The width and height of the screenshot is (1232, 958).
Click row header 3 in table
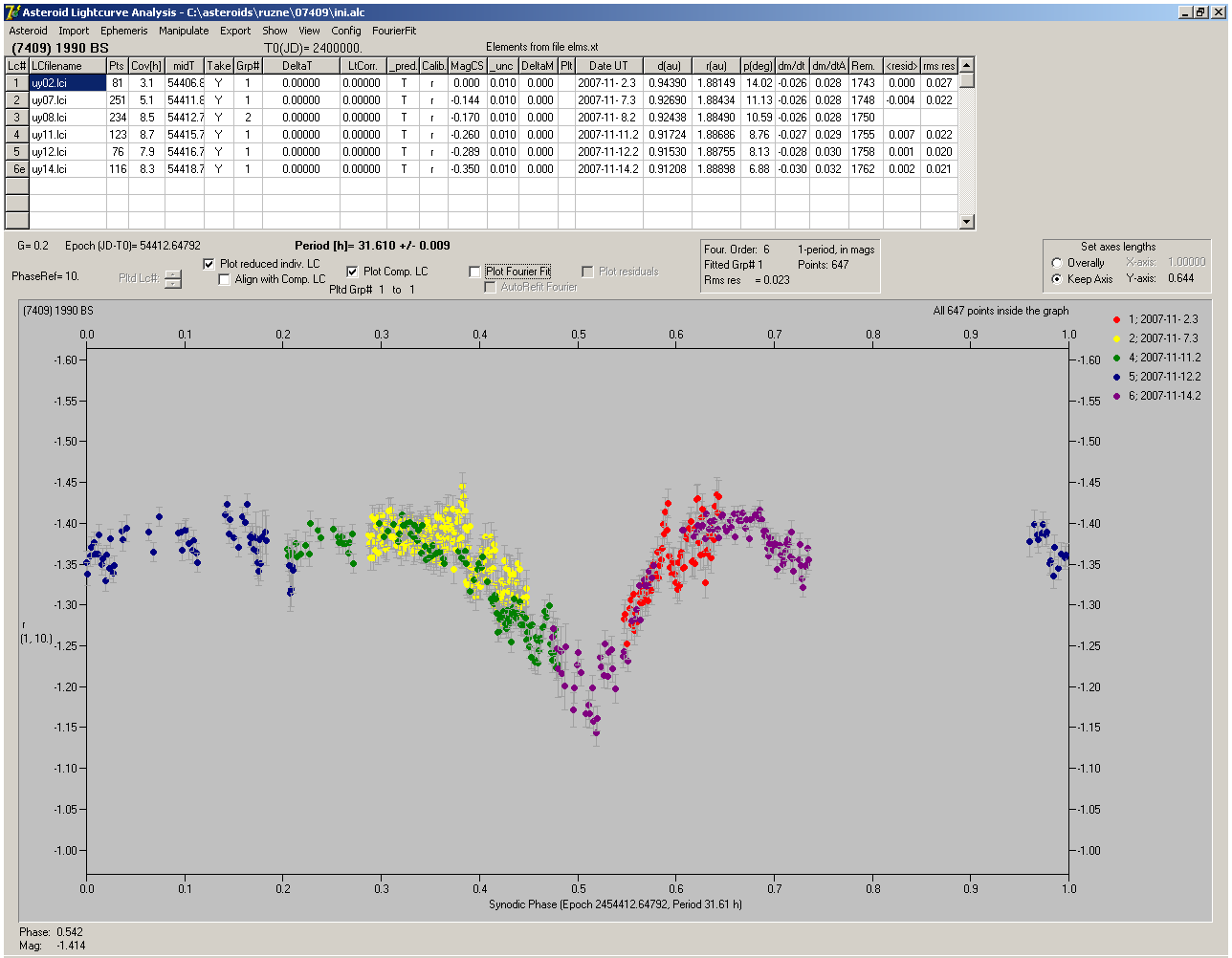[16, 118]
